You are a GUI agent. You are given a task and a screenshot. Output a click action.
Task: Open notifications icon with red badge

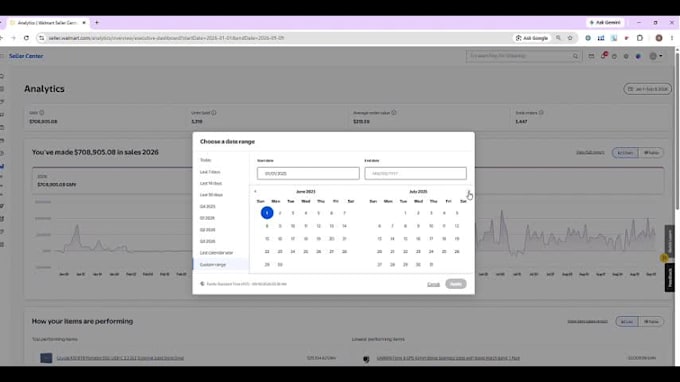coord(603,56)
